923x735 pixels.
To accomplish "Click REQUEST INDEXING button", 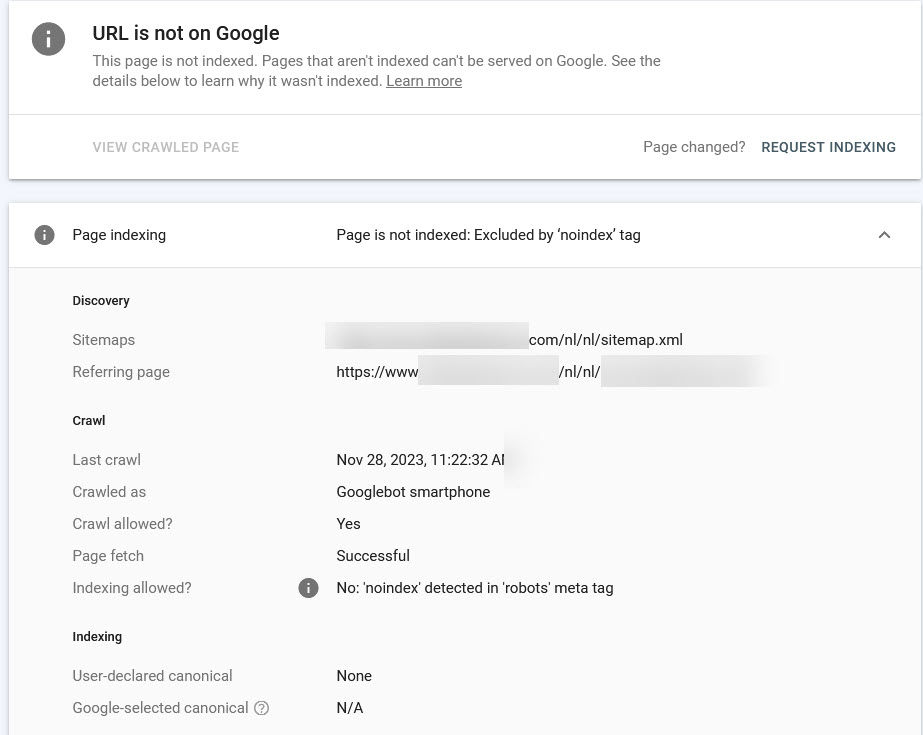I will pyautogui.click(x=828, y=147).
